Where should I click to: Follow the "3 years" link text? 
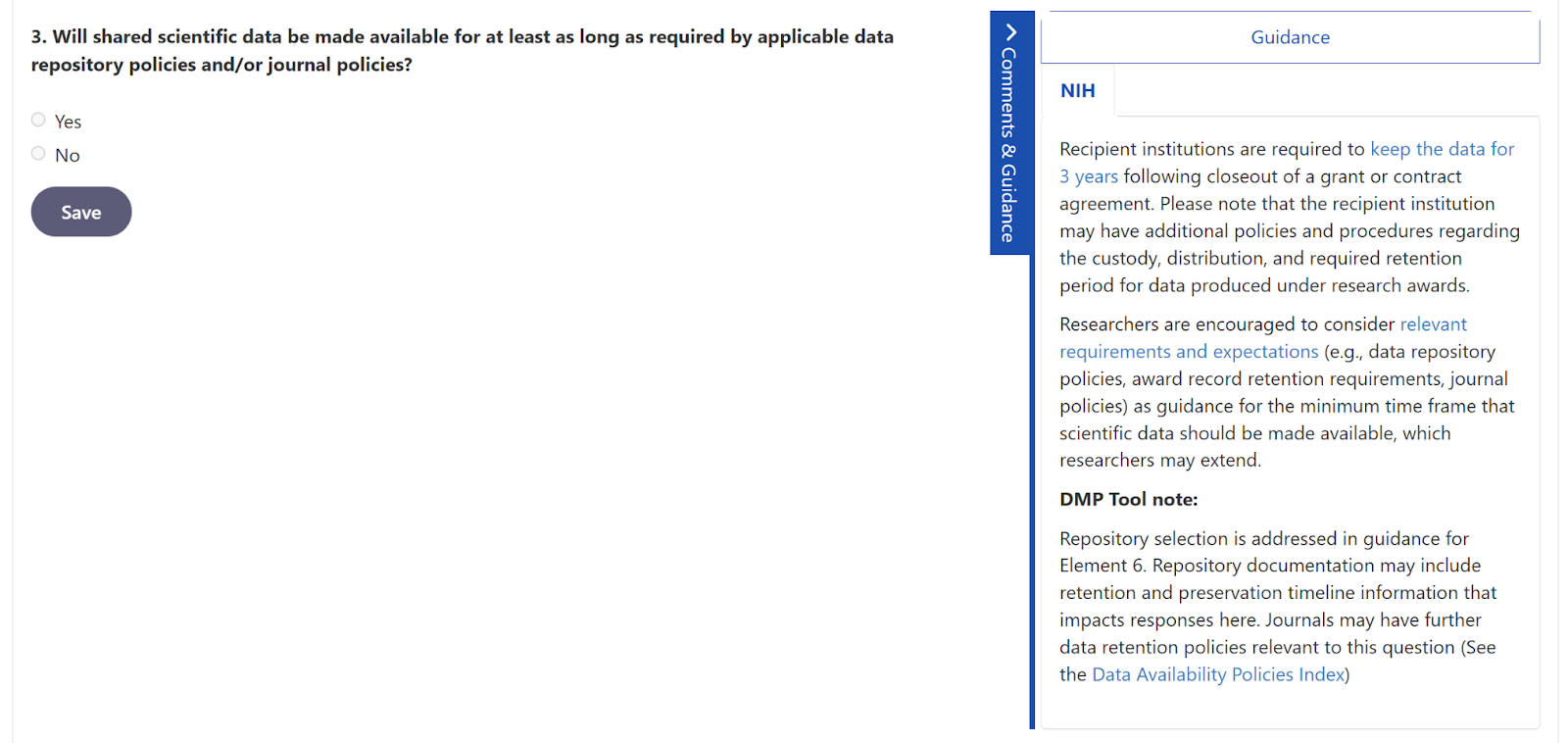1088,176
